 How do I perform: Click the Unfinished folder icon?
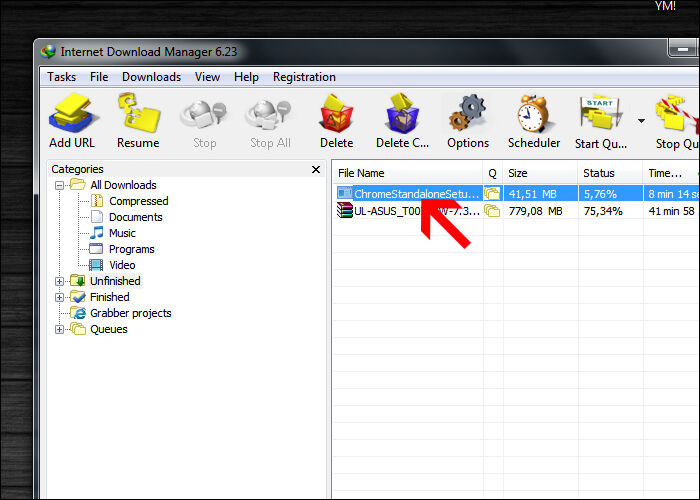78,281
